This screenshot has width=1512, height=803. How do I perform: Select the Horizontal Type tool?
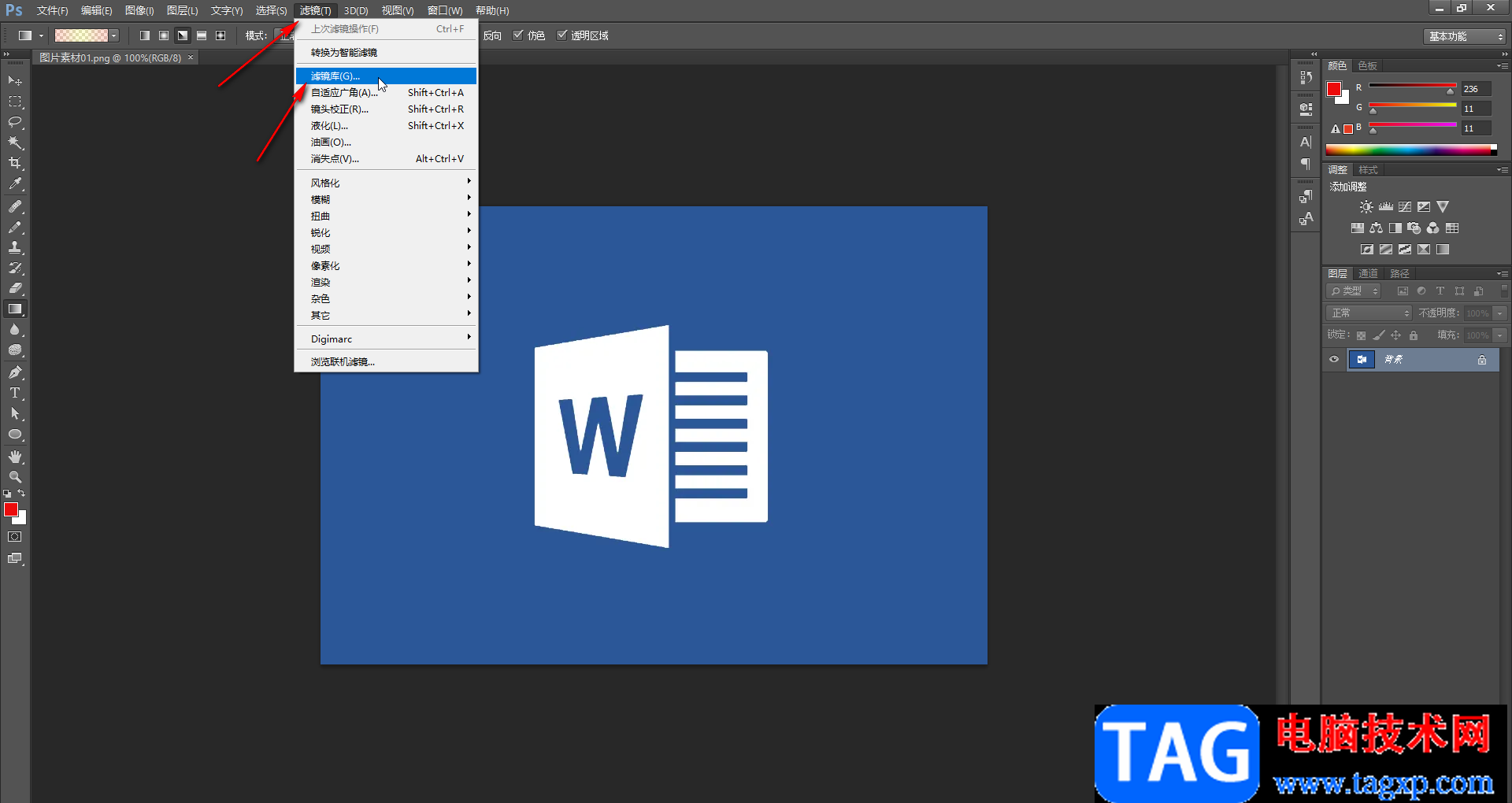point(15,393)
